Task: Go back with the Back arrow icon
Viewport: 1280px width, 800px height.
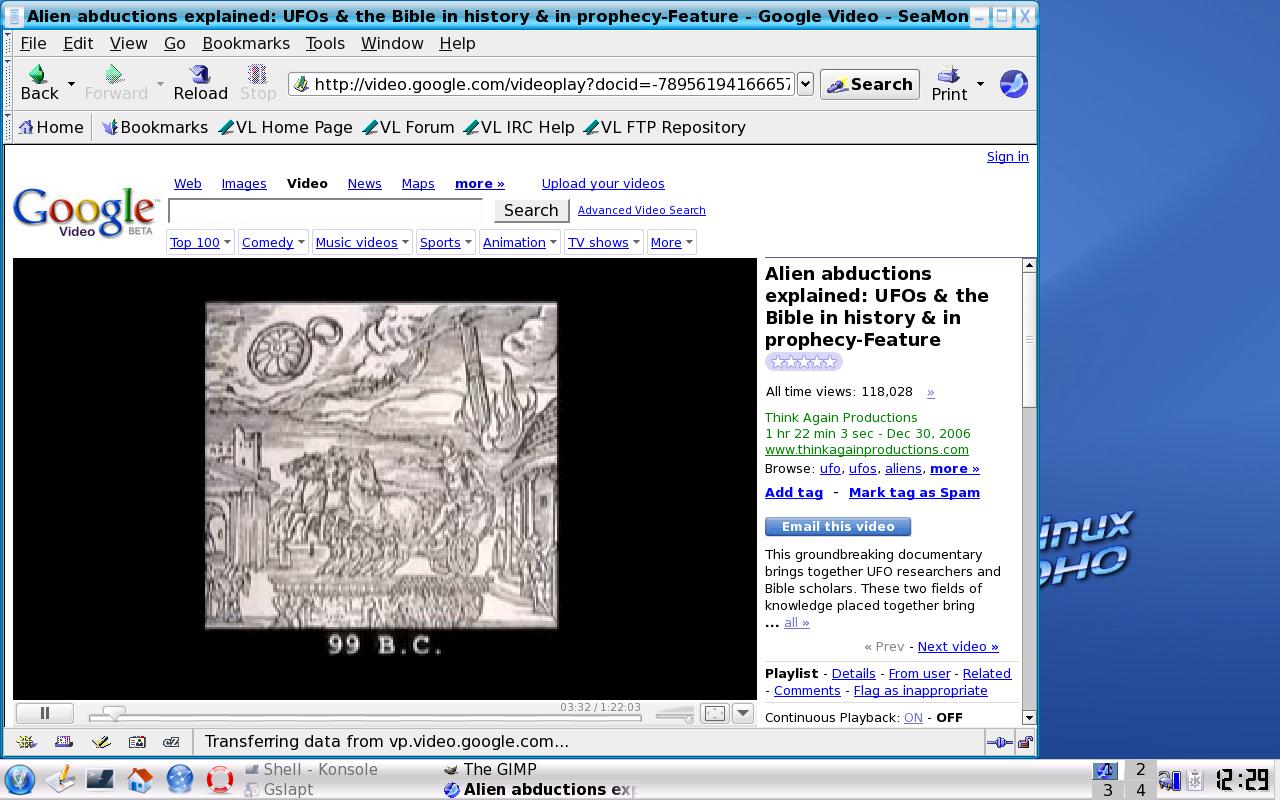Action: click(x=38, y=74)
